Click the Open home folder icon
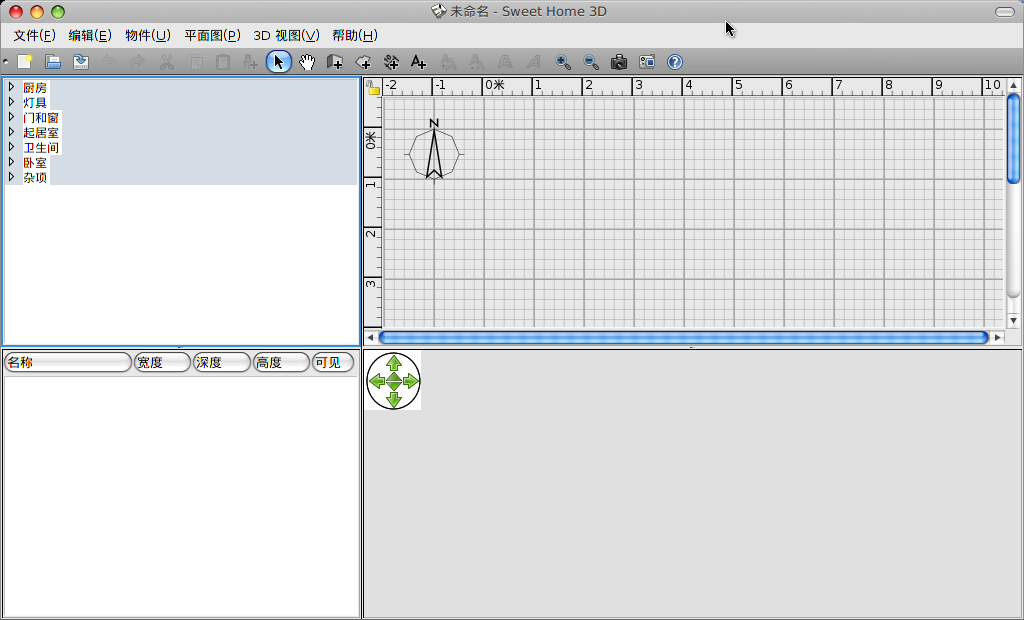Screen dimensions: 1024x620 53,62
